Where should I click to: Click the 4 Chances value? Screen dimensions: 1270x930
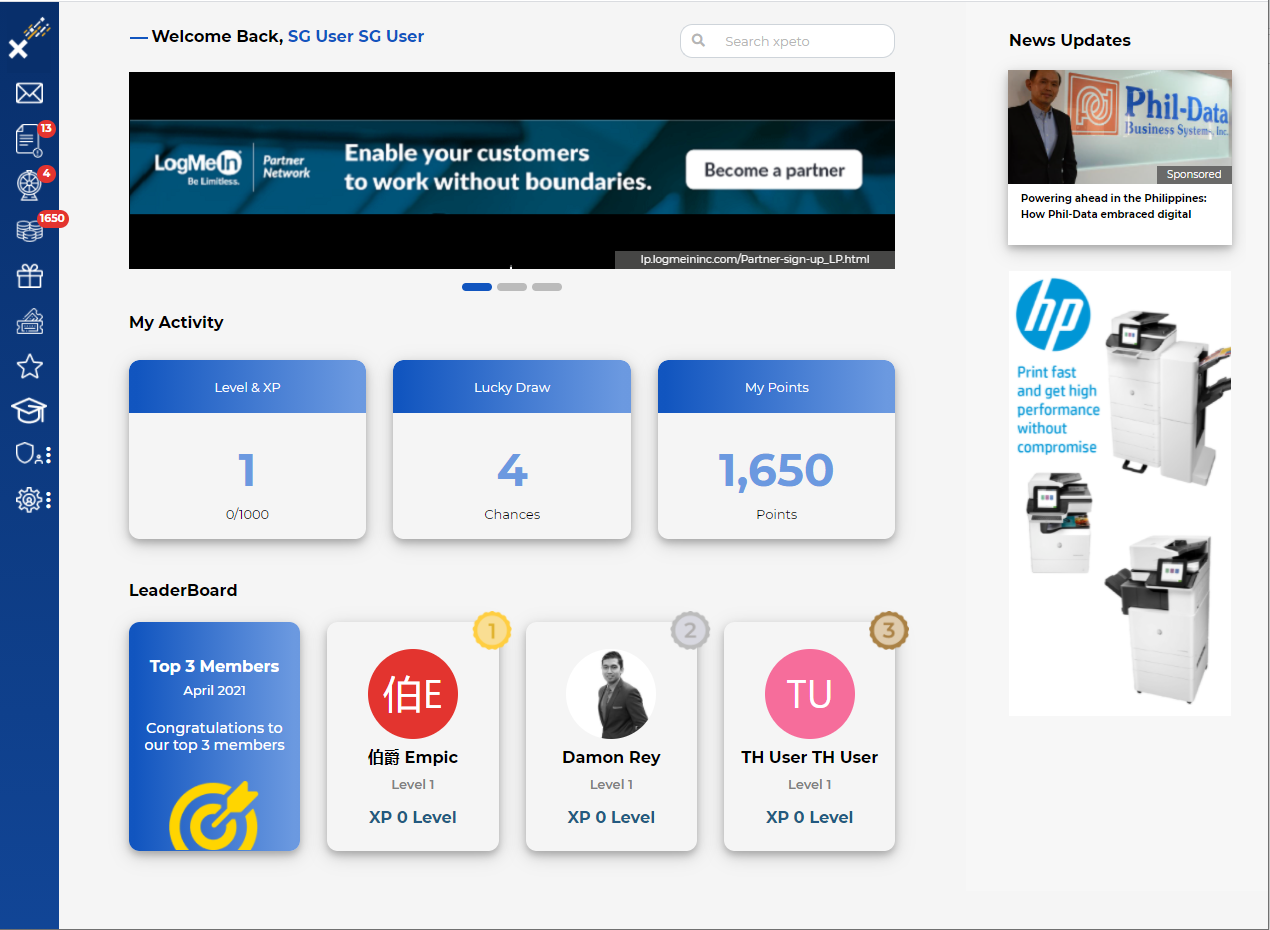click(512, 470)
